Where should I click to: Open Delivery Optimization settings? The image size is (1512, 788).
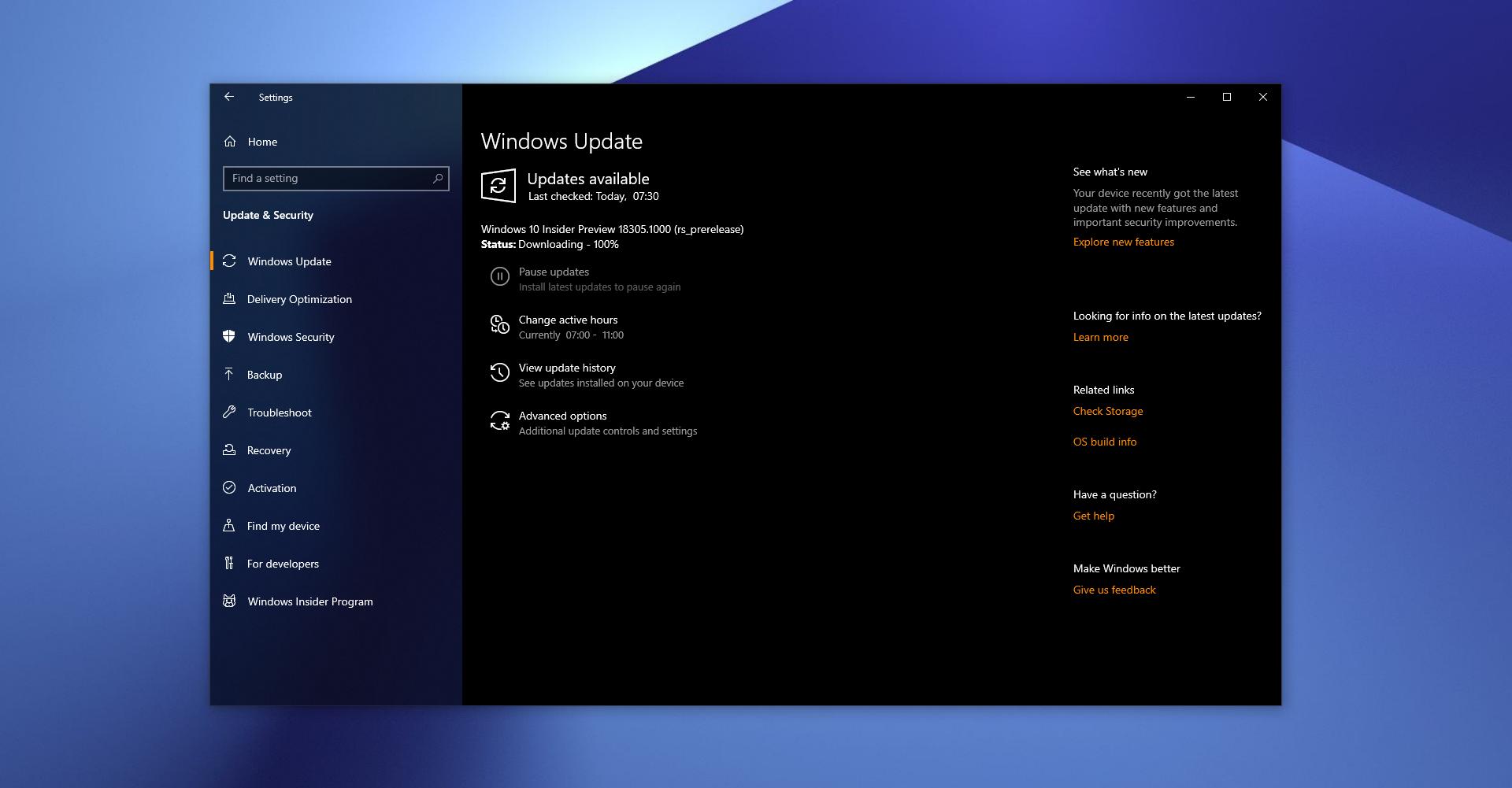tap(335, 299)
